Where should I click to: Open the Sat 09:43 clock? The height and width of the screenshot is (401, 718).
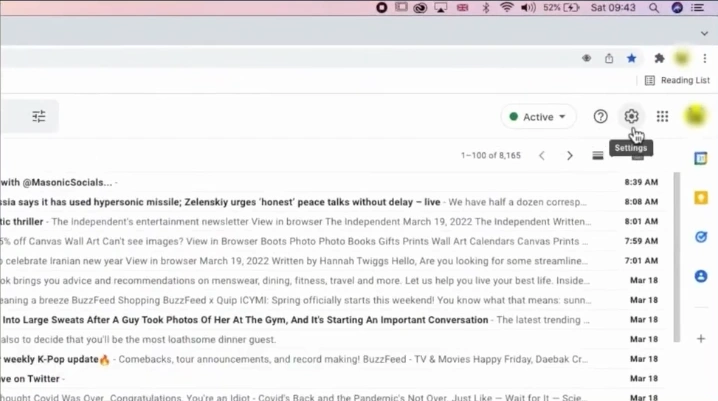[x=613, y=8]
